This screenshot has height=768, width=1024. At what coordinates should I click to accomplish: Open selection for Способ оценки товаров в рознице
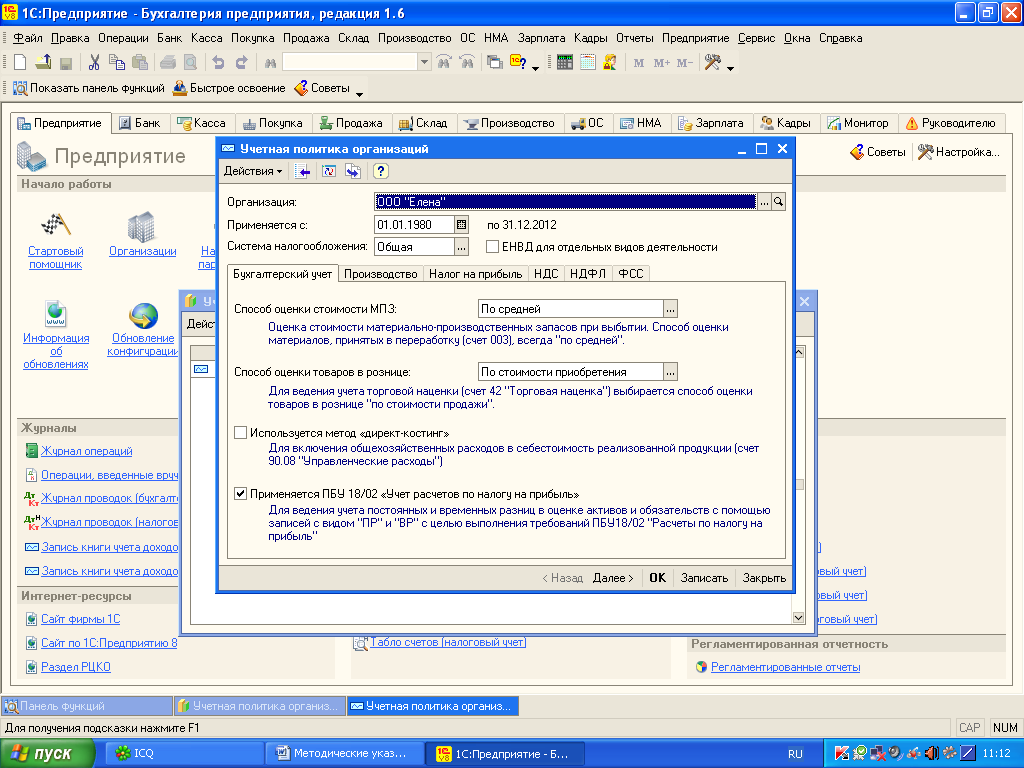click(670, 372)
